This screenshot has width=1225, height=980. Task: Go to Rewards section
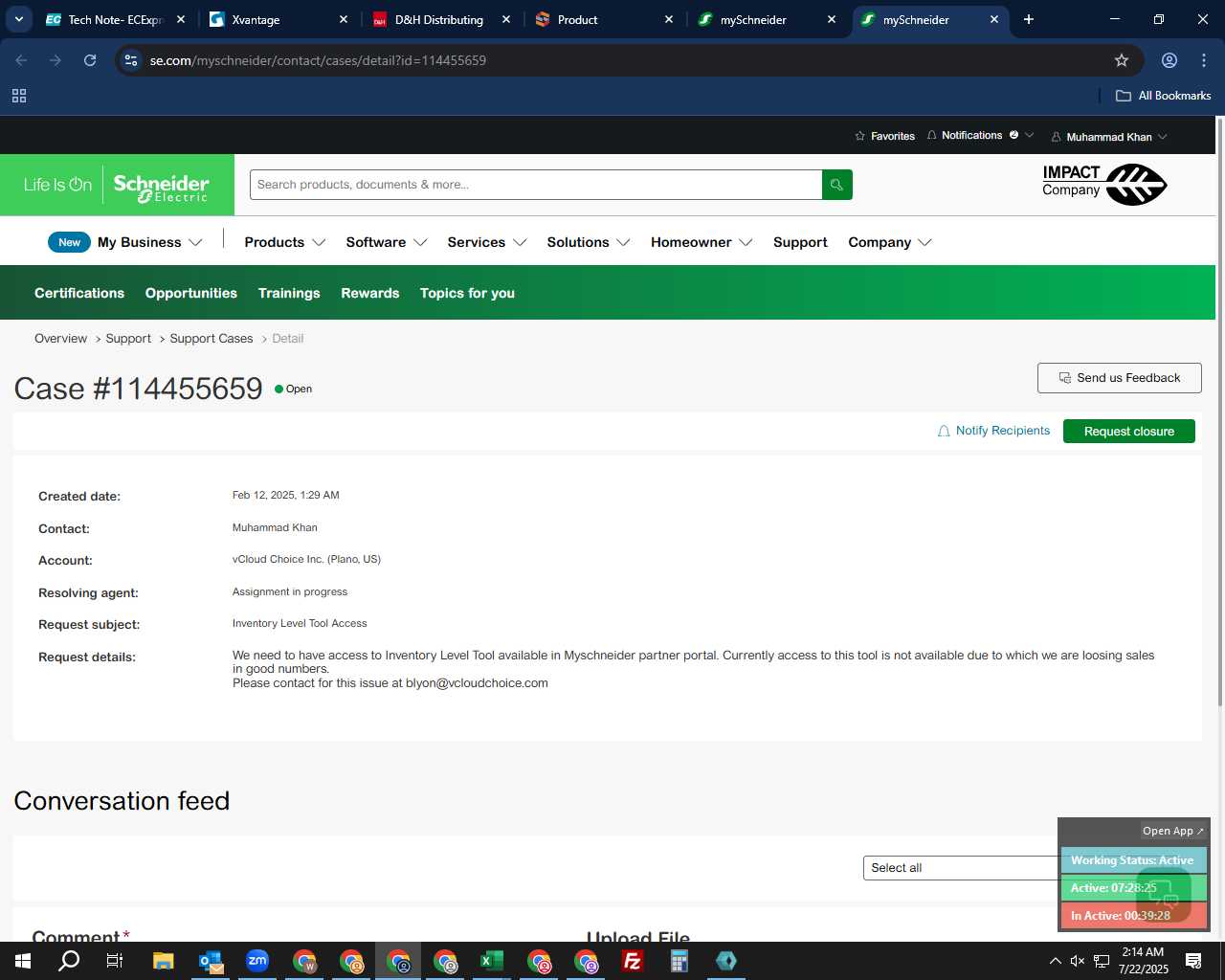click(x=370, y=293)
